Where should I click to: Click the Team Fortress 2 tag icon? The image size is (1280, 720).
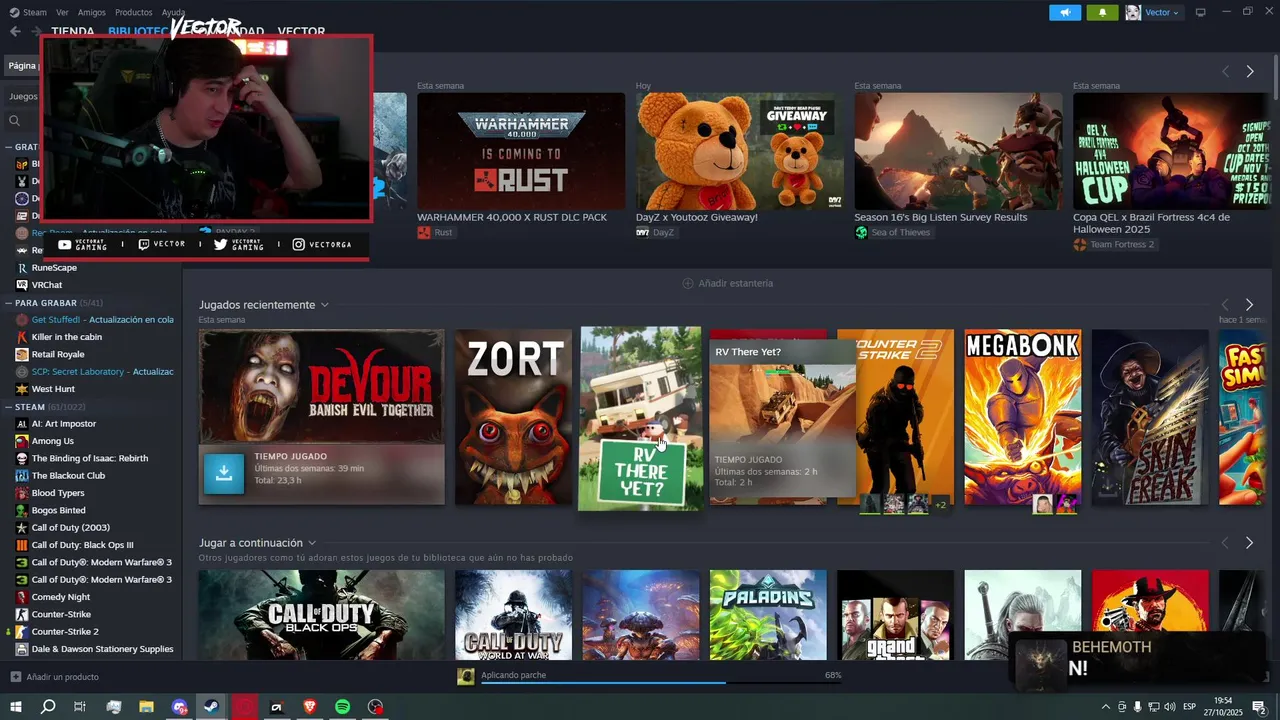point(1080,244)
